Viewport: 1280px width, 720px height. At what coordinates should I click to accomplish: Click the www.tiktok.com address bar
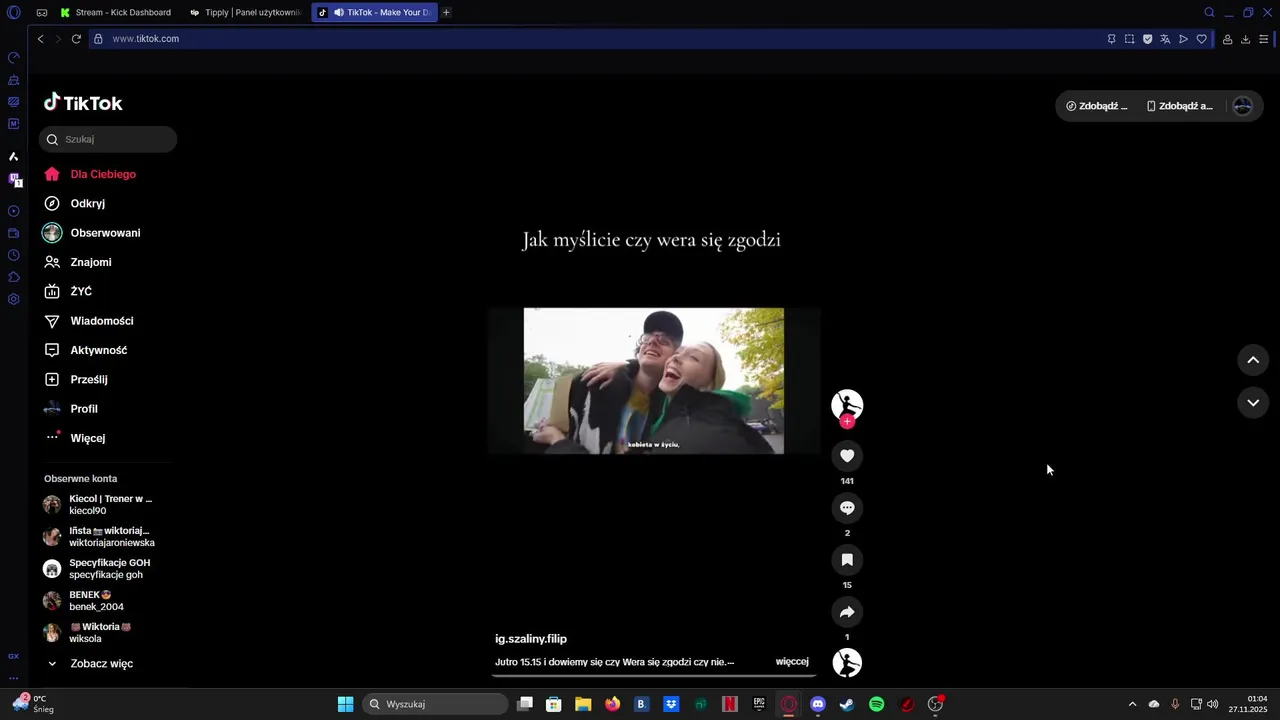click(595, 39)
